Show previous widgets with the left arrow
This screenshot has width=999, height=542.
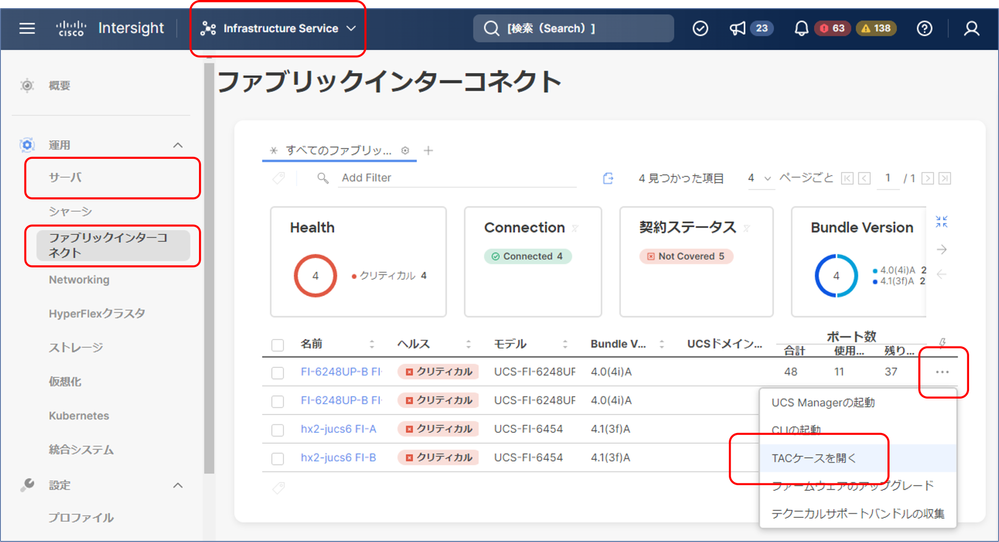point(942,275)
